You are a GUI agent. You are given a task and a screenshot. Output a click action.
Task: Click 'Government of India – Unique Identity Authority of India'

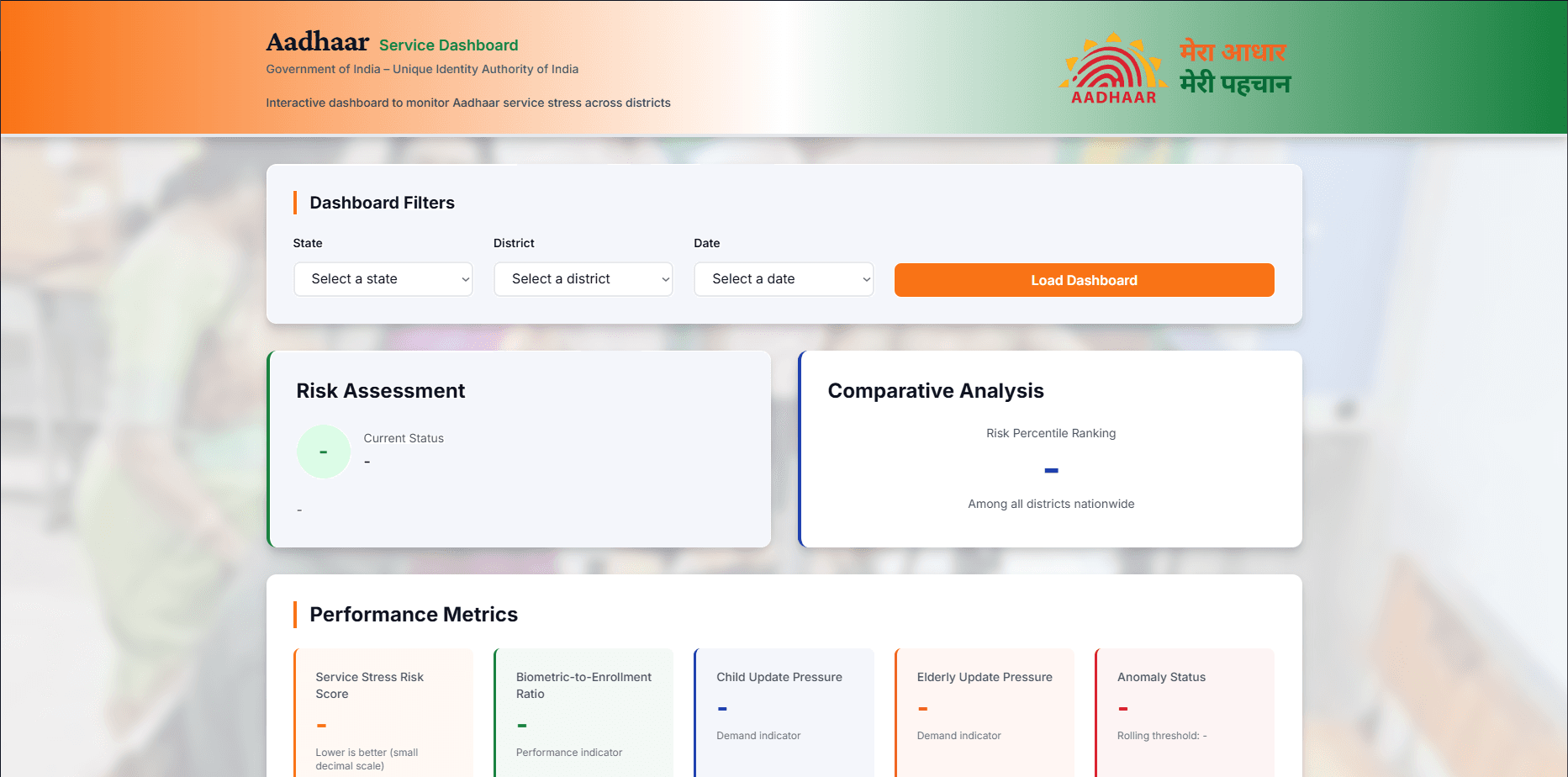tap(422, 69)
